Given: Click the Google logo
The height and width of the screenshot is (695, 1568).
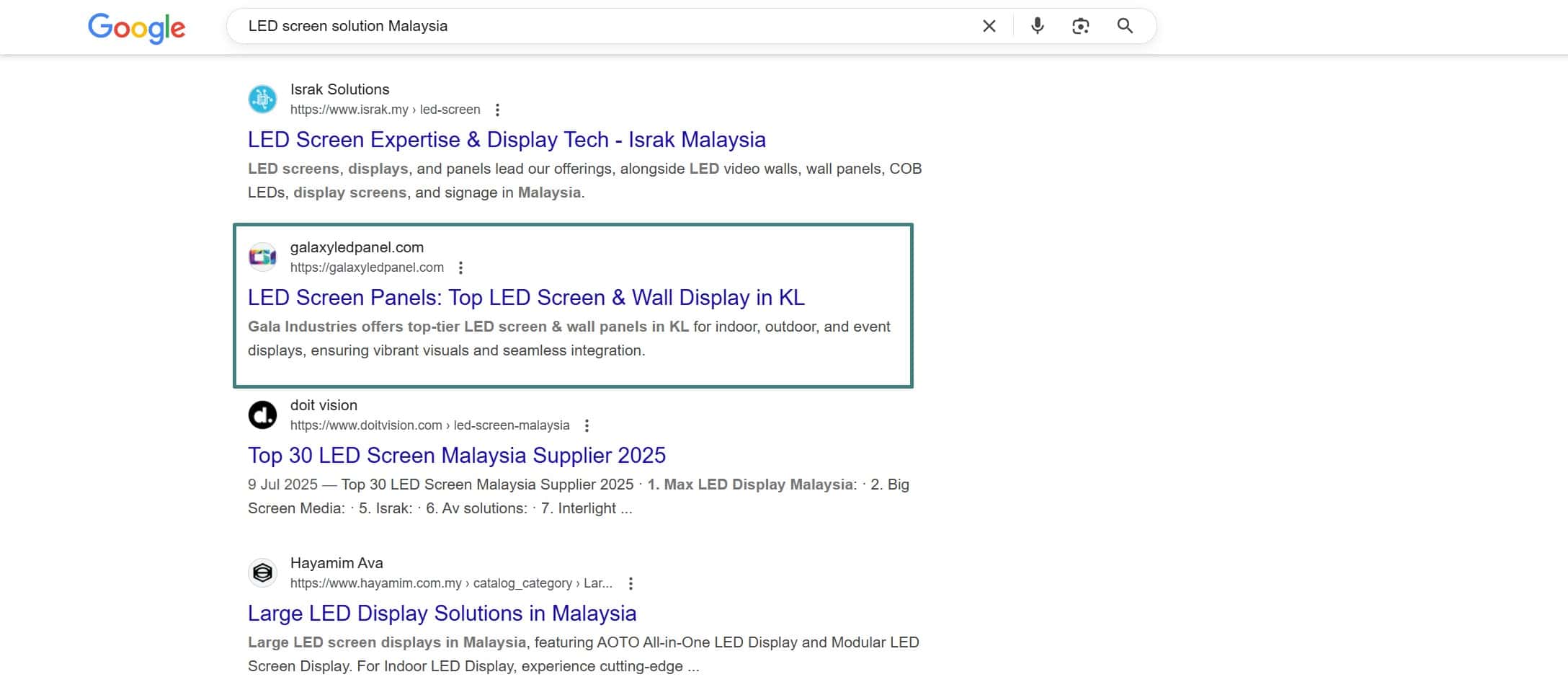Looking at the screenshot, I should click(x=137, y=27).
